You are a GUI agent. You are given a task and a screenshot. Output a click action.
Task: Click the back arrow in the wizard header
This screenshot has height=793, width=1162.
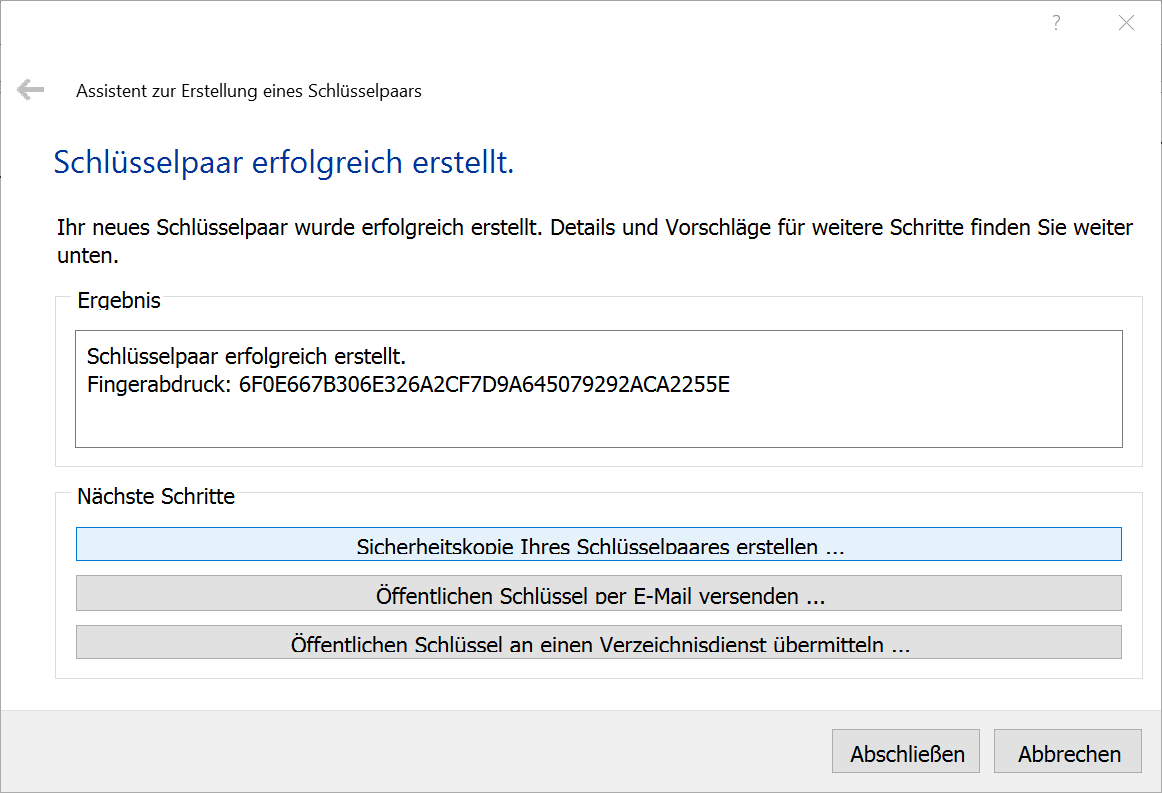[30, 90]
